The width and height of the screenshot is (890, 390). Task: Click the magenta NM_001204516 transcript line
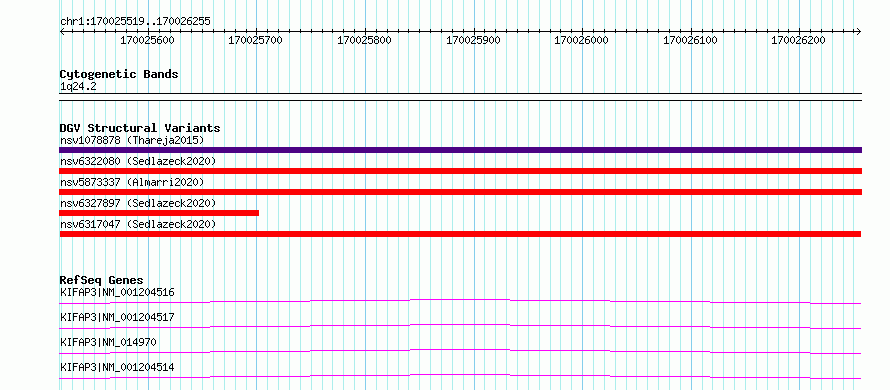(460, 301)
